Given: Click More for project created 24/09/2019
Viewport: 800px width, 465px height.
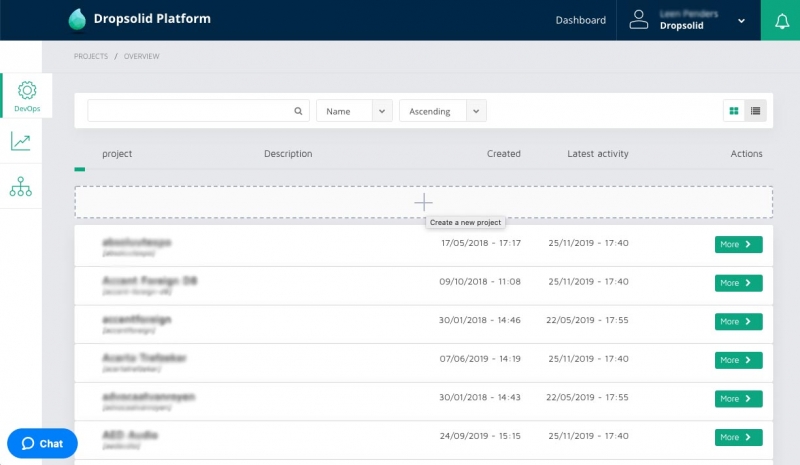Looking at the screenshot, I should [738, 437].
